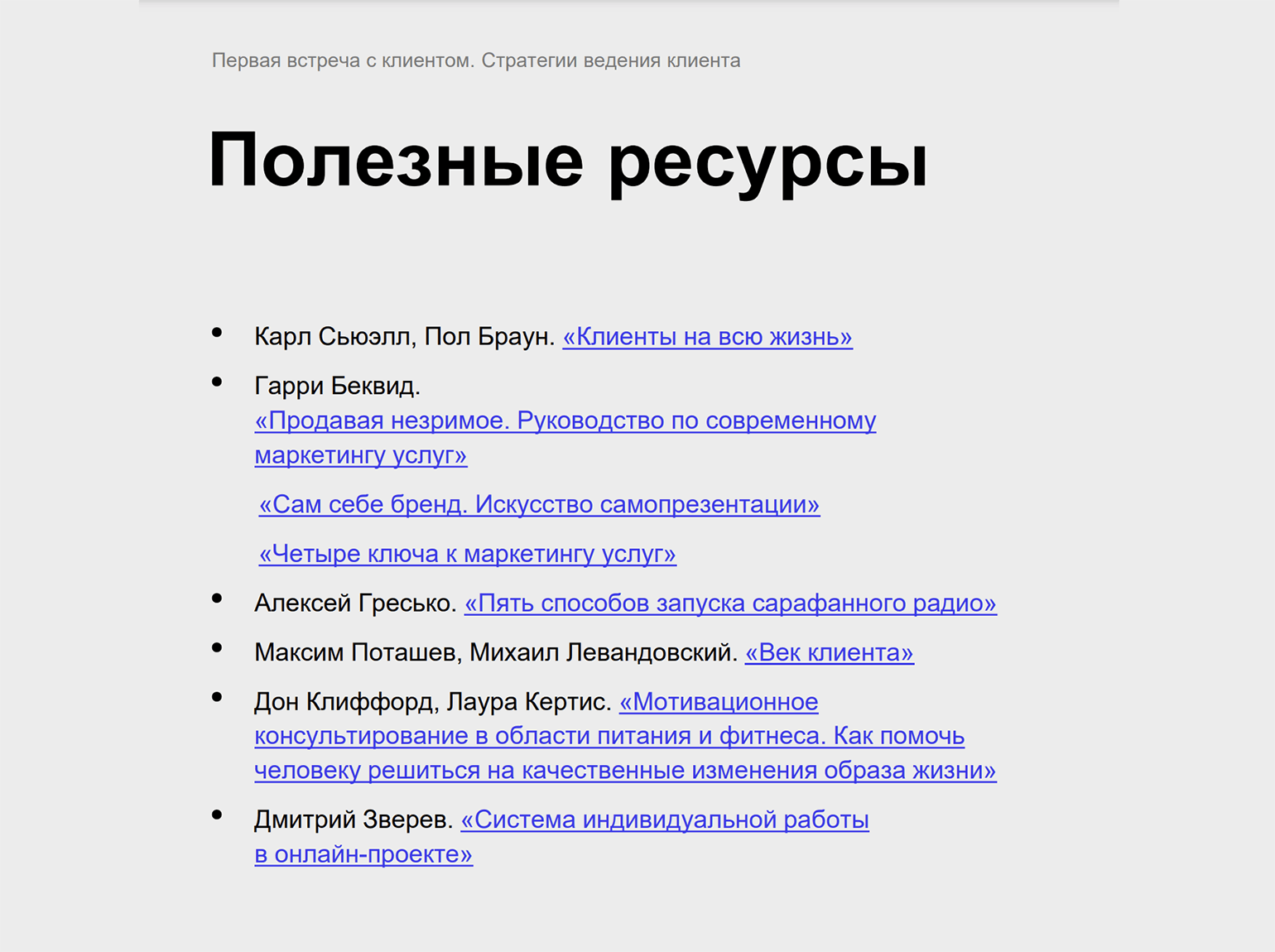Click «Четыре ключа к маркетингу услуг» link
The width and height of the screenshot is (1275, 952).
pos(468,554)
